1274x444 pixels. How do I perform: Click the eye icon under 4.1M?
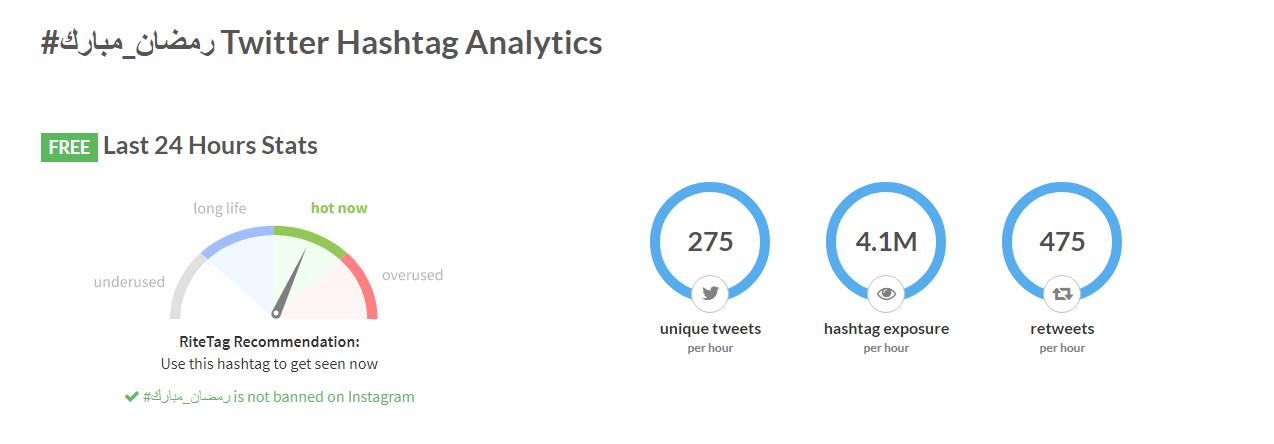coord(886,294)
